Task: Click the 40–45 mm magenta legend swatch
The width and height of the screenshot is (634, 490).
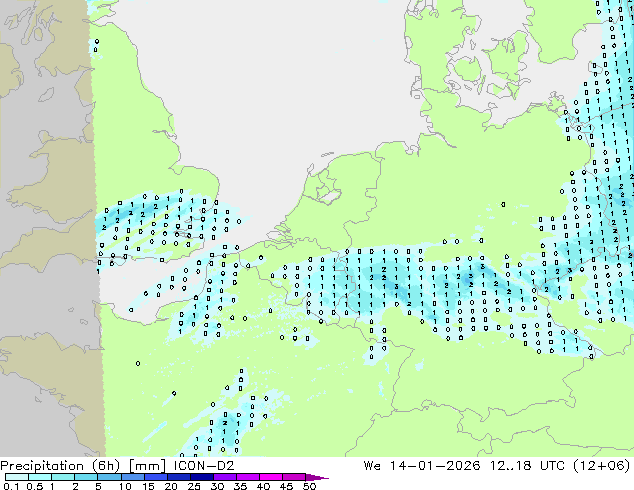Action: [x=271, y=477]
